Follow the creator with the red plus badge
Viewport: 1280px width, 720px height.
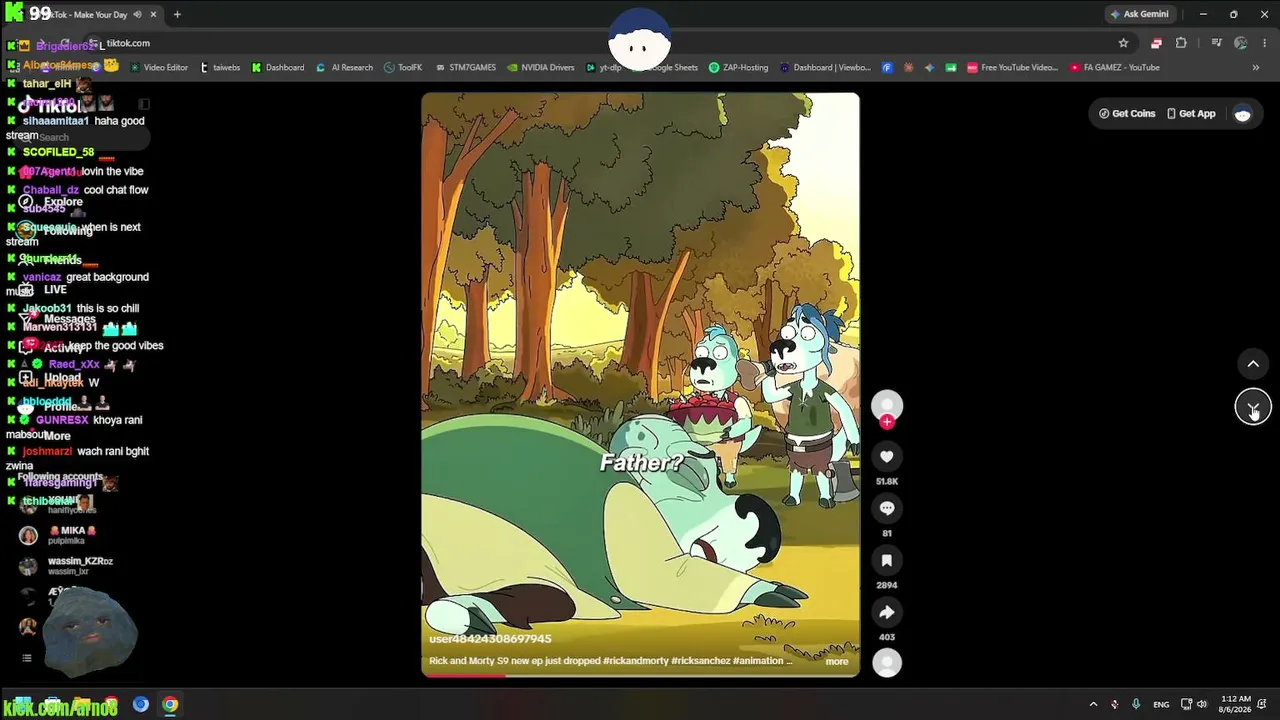click(886, 422)
